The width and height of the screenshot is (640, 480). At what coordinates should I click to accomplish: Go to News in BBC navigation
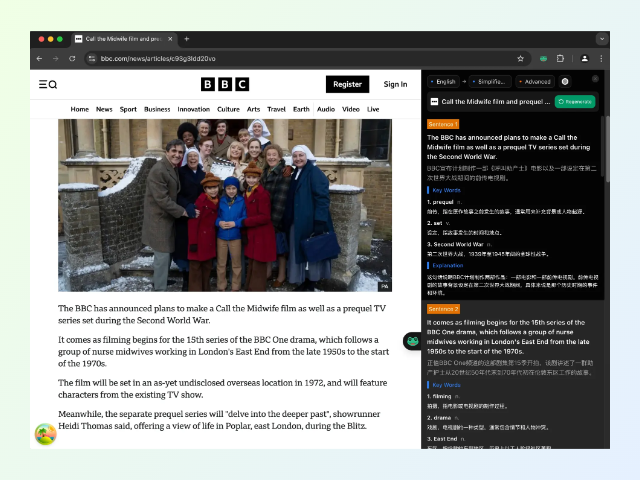pos(104,109)
